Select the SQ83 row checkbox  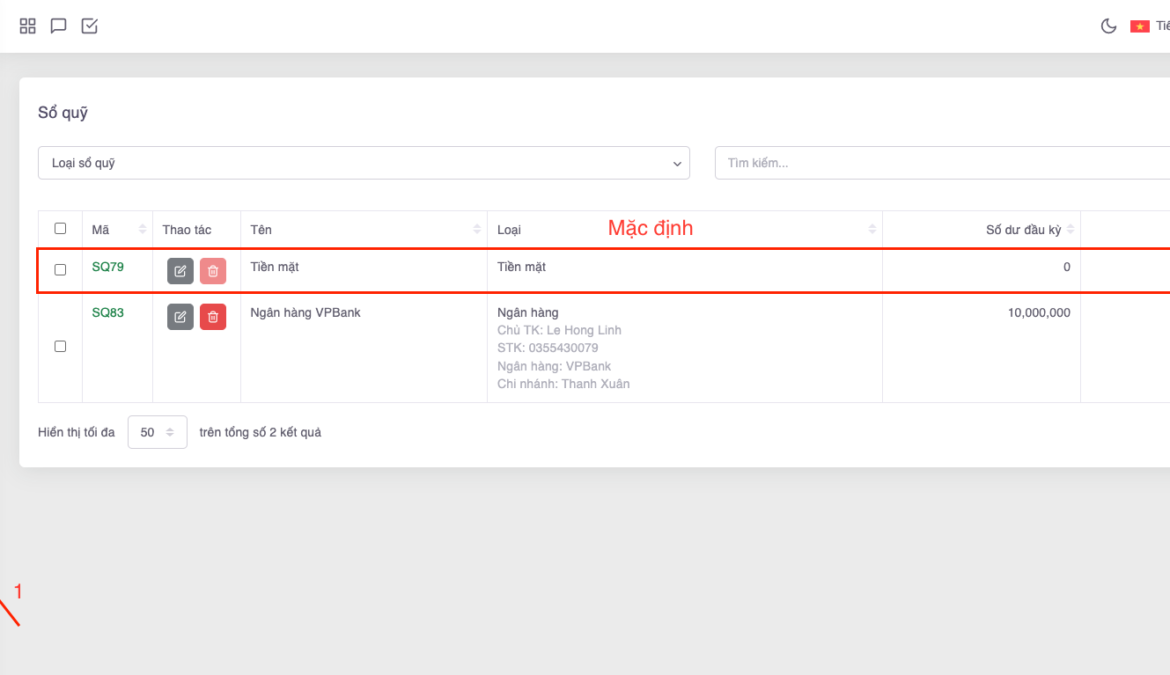click(x=60, y=346)
